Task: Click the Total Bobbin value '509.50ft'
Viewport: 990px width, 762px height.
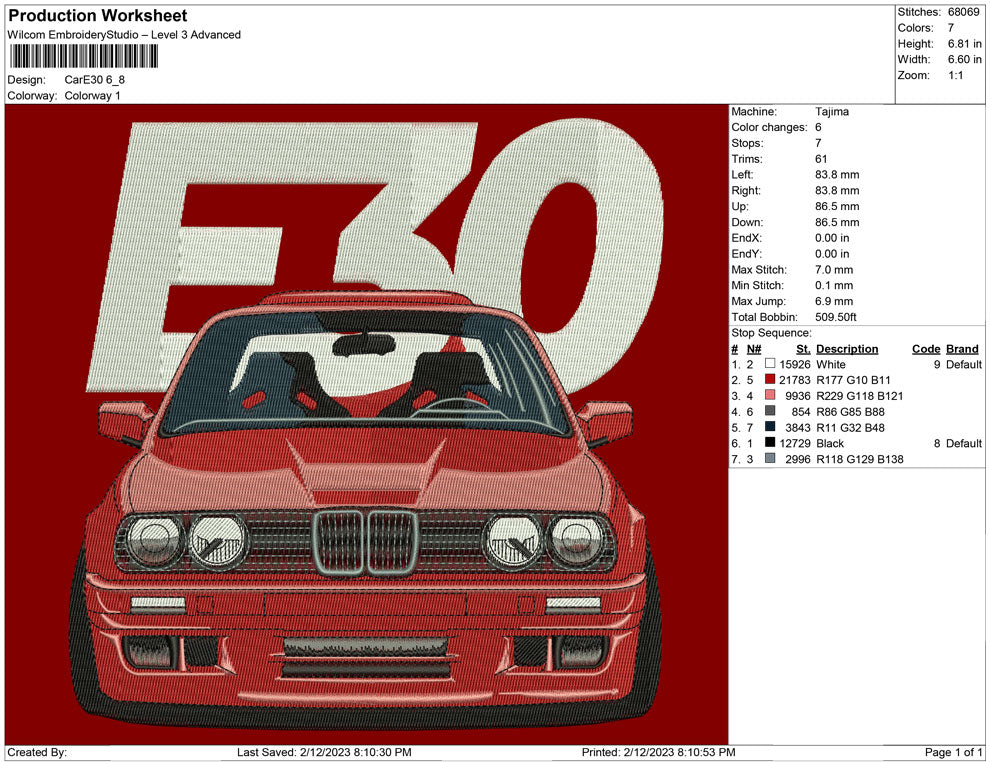Action: (x=835, y=317)
